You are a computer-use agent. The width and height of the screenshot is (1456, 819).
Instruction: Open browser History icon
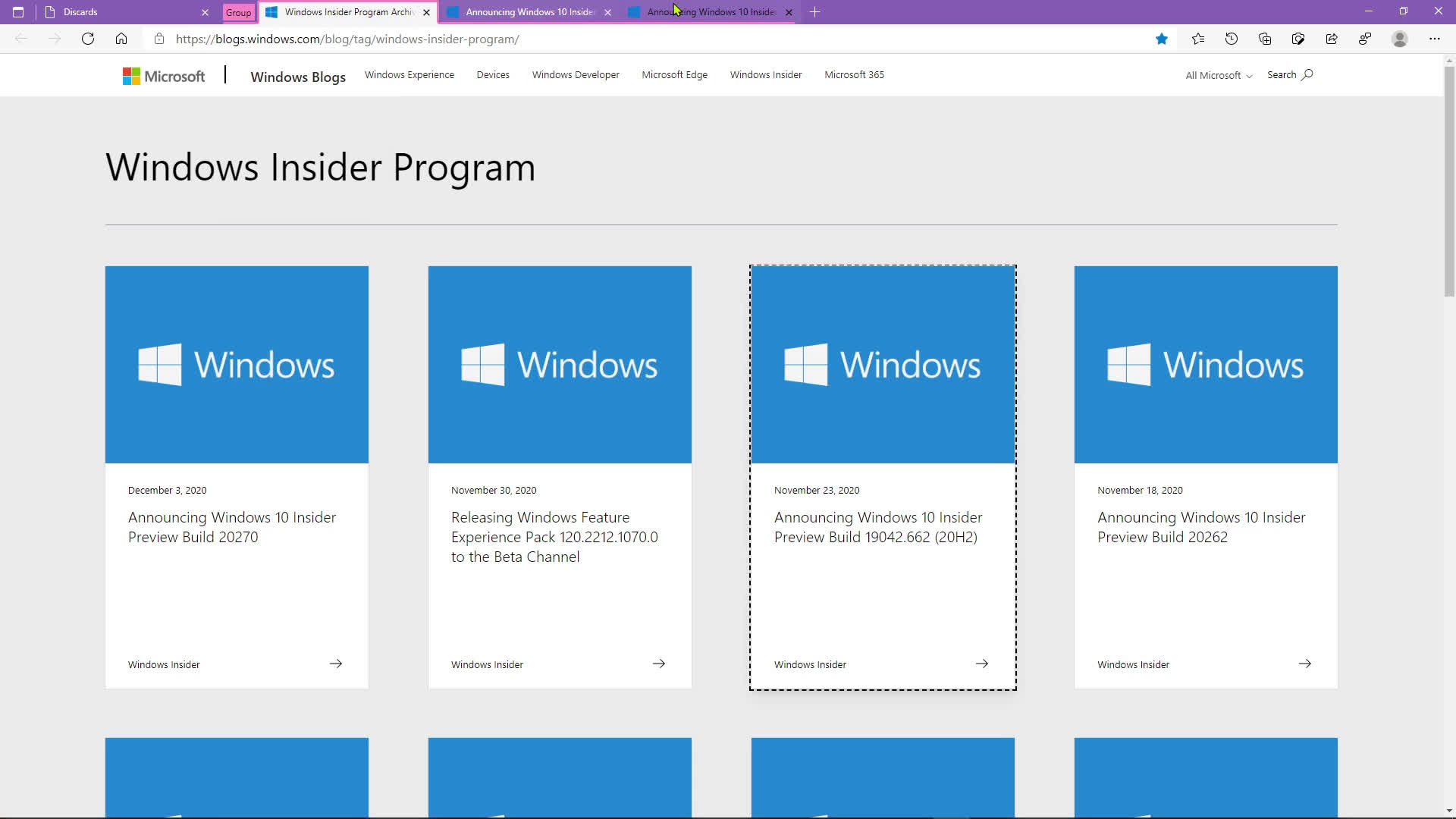(1231, 39)
